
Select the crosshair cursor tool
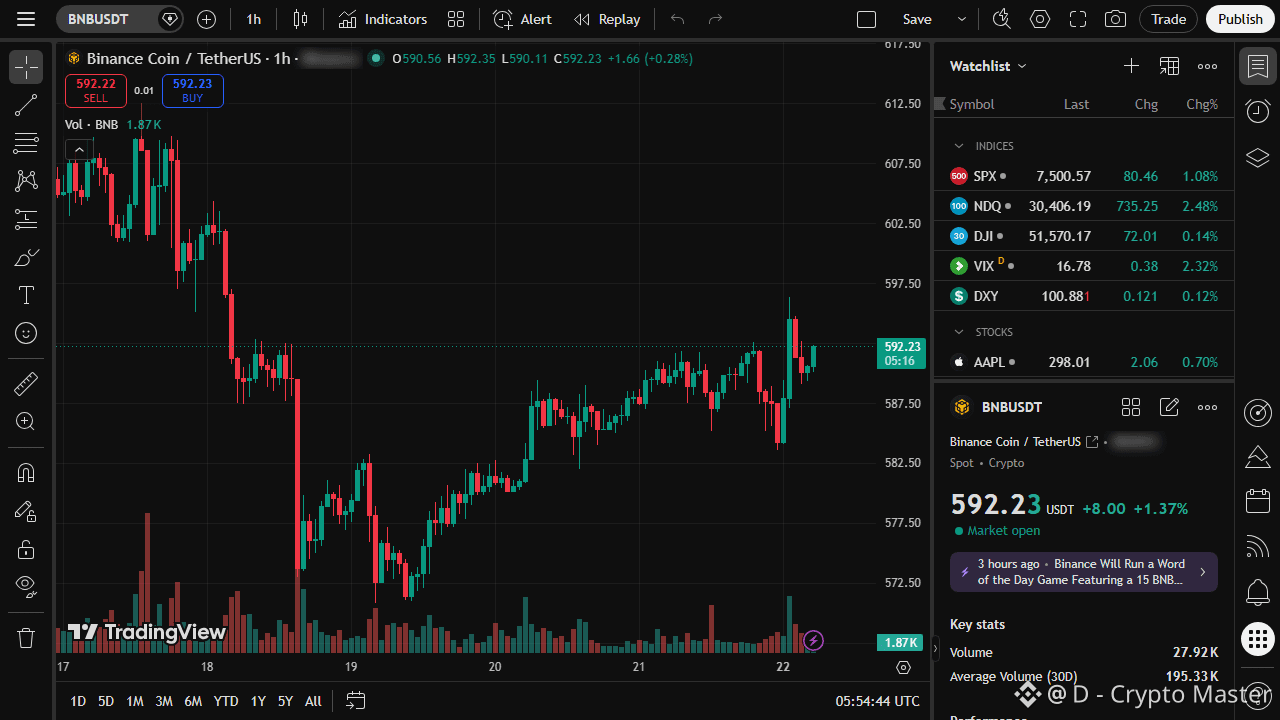(x=26, y=67)
